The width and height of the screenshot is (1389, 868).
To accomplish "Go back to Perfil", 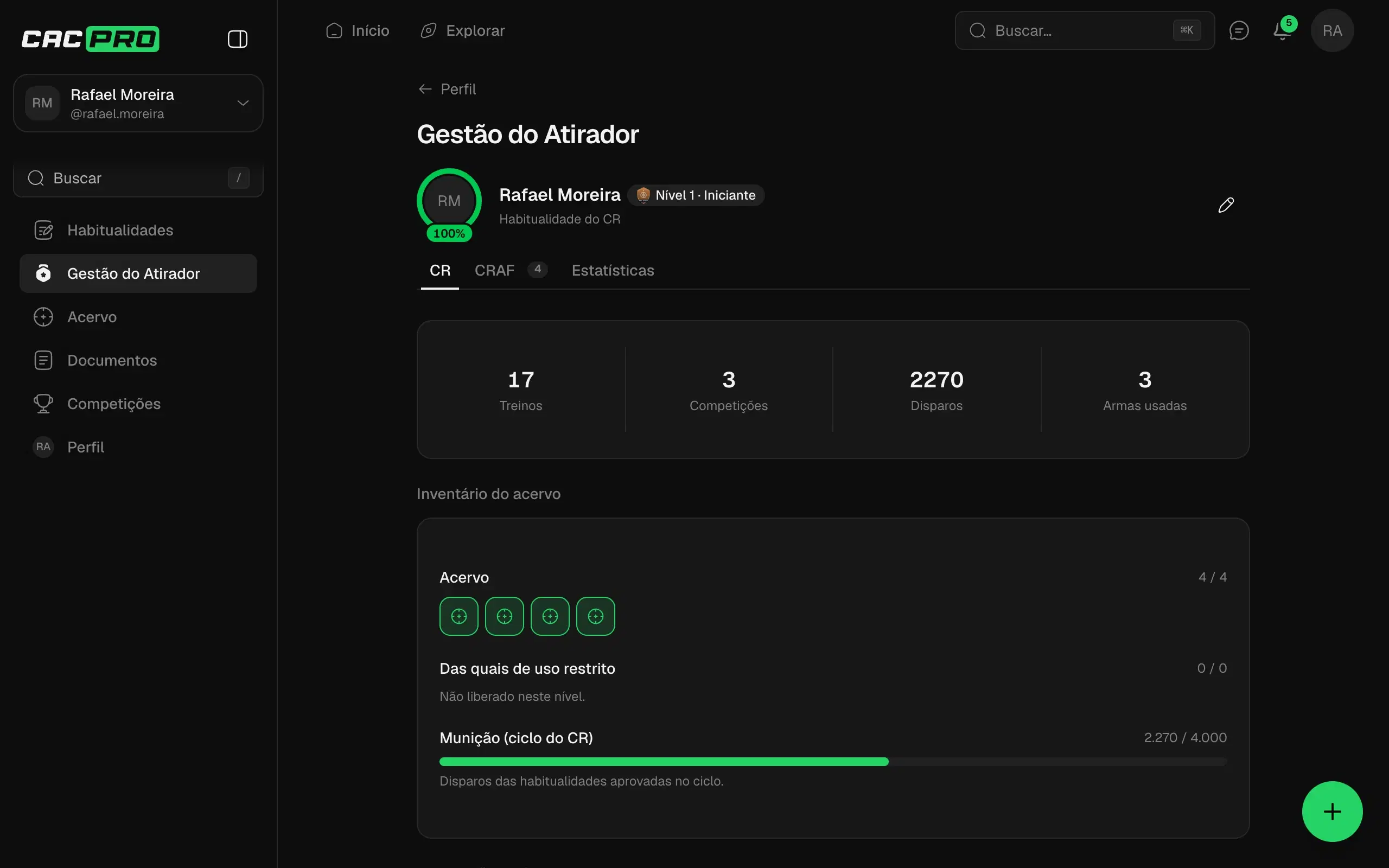I will (447, 89).
